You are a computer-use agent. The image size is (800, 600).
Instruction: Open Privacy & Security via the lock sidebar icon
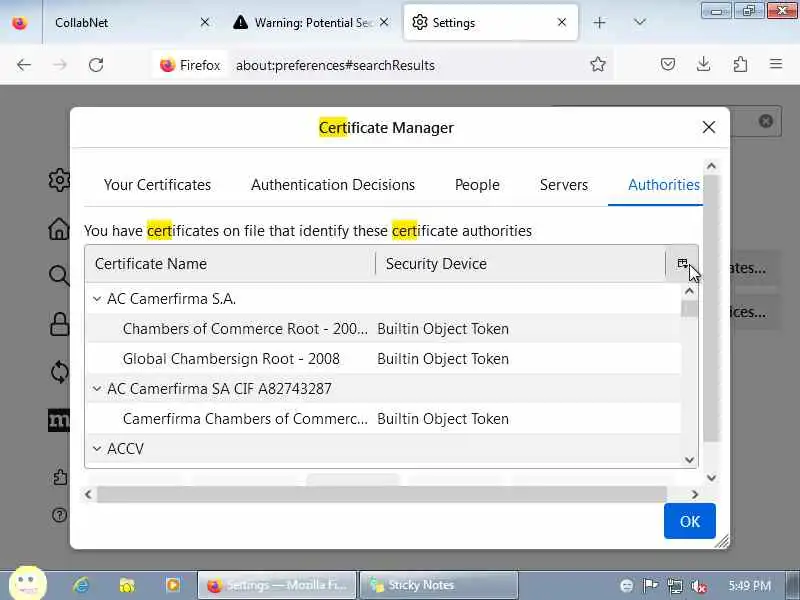[59, 323]
